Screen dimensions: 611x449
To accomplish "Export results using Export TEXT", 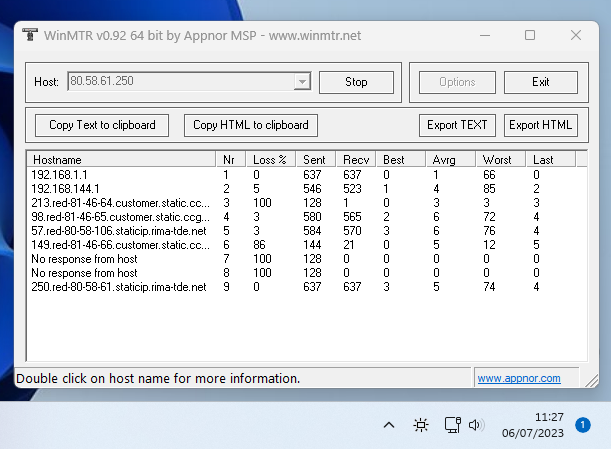I will click(457, 125).
